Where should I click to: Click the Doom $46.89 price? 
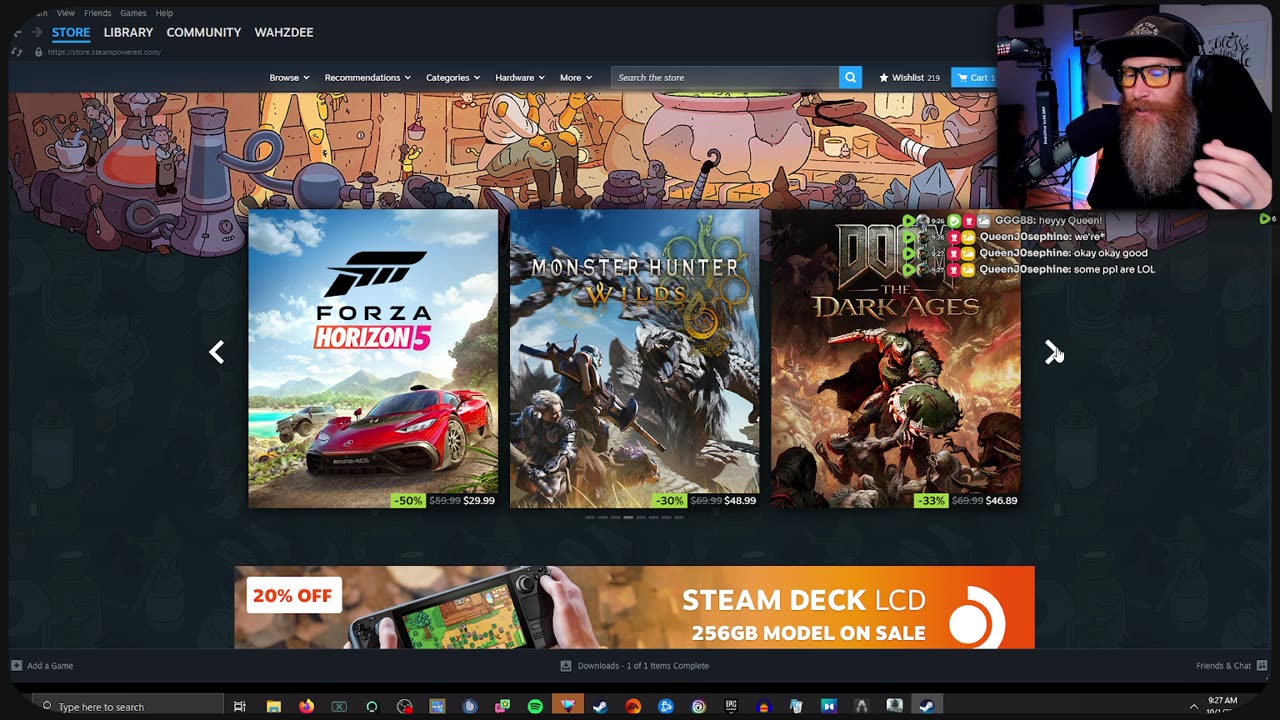(x=1001, y=500)
